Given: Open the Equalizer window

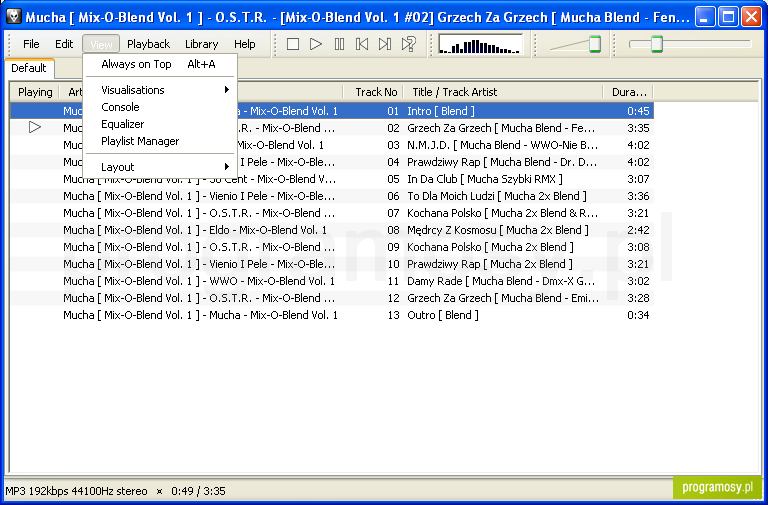Looking at the screenshot, I should [x=160, y=124].
